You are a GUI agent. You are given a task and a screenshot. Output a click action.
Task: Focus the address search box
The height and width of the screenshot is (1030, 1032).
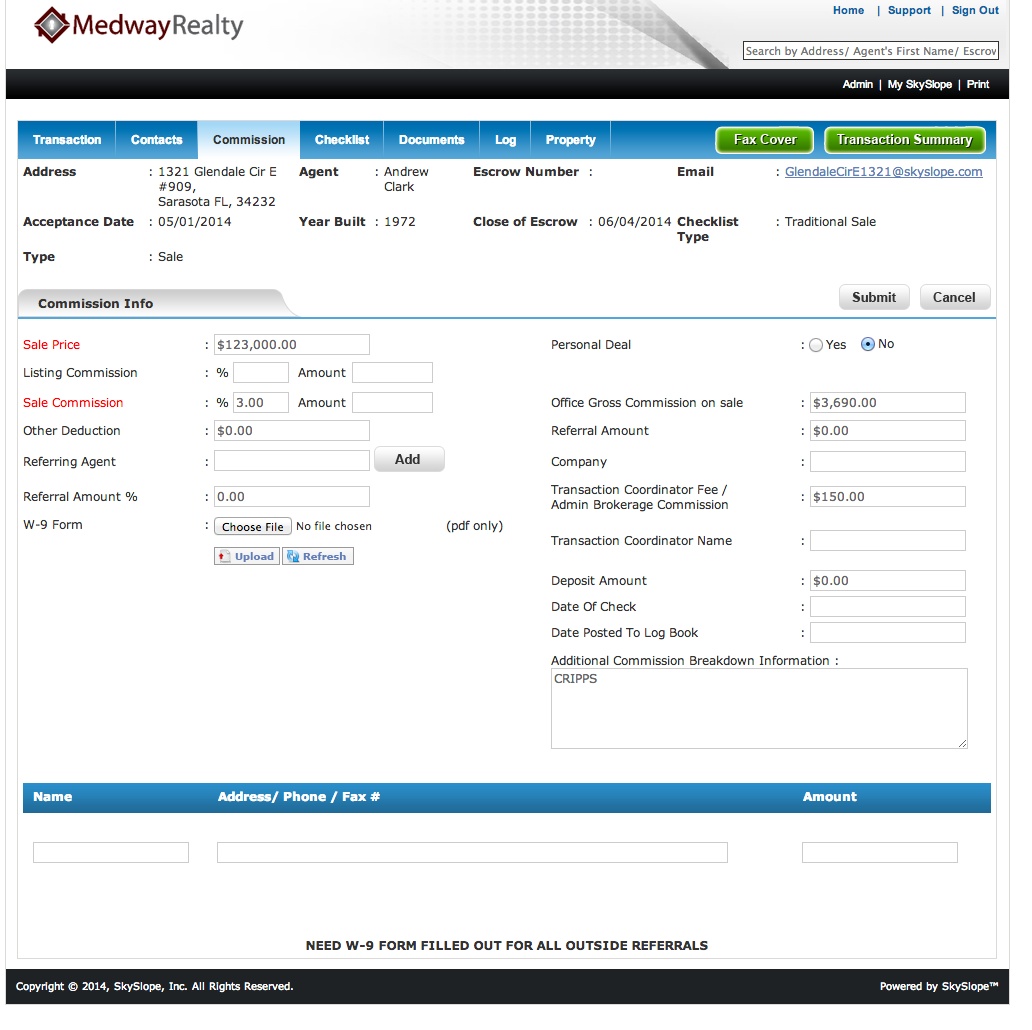coord(870,51)
